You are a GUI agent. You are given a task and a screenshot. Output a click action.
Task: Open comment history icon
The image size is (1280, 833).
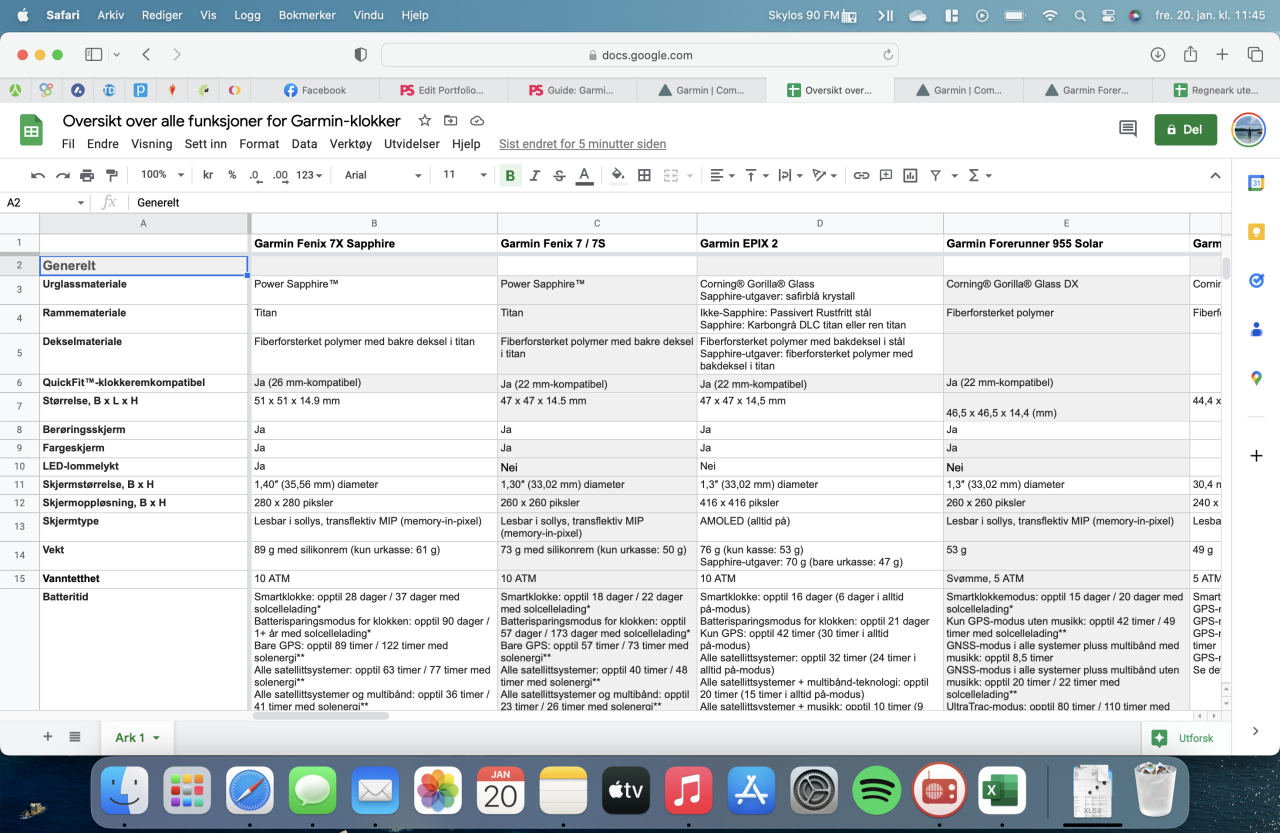click(1128, 129)
